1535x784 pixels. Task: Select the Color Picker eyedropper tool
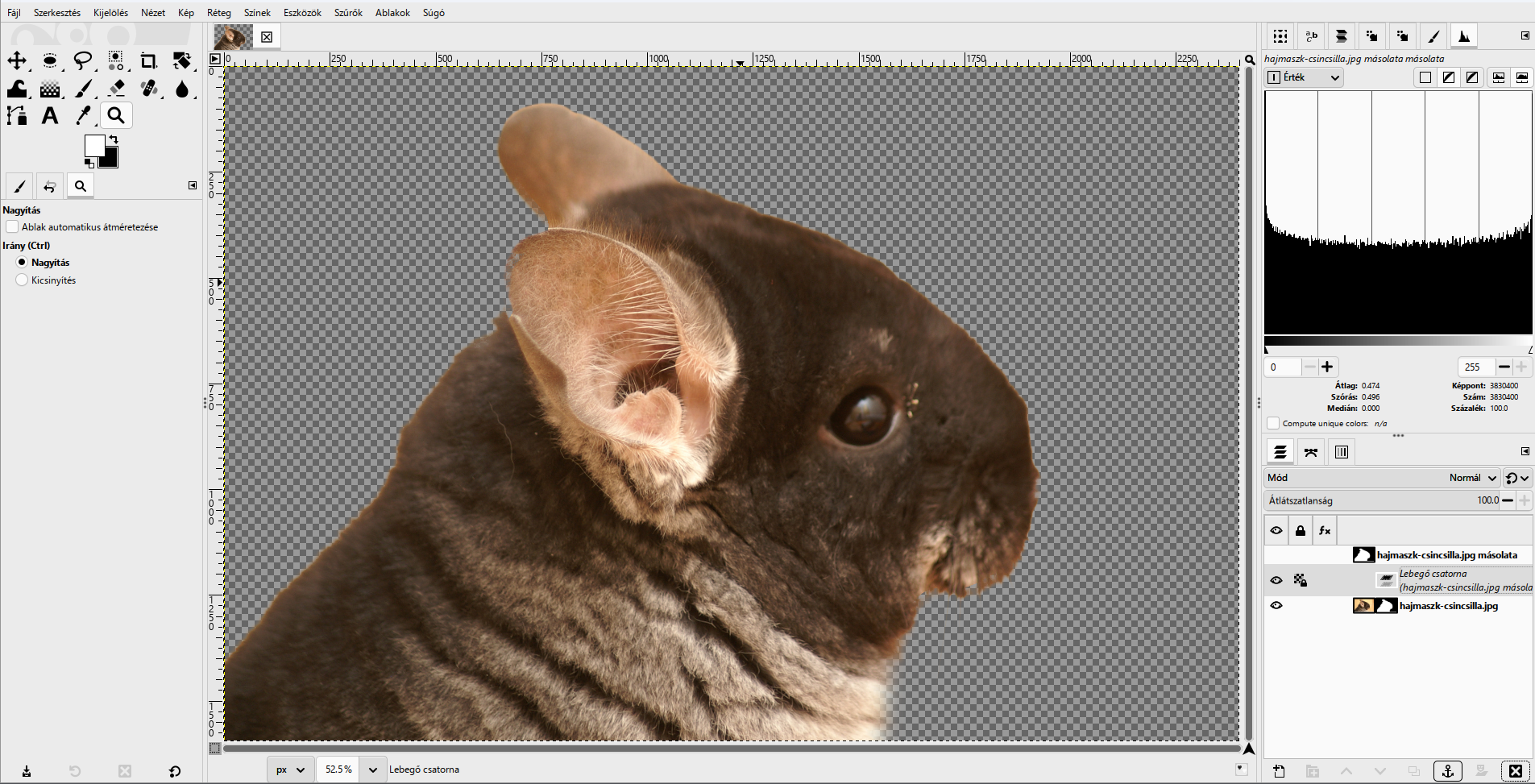click(83, 116)
